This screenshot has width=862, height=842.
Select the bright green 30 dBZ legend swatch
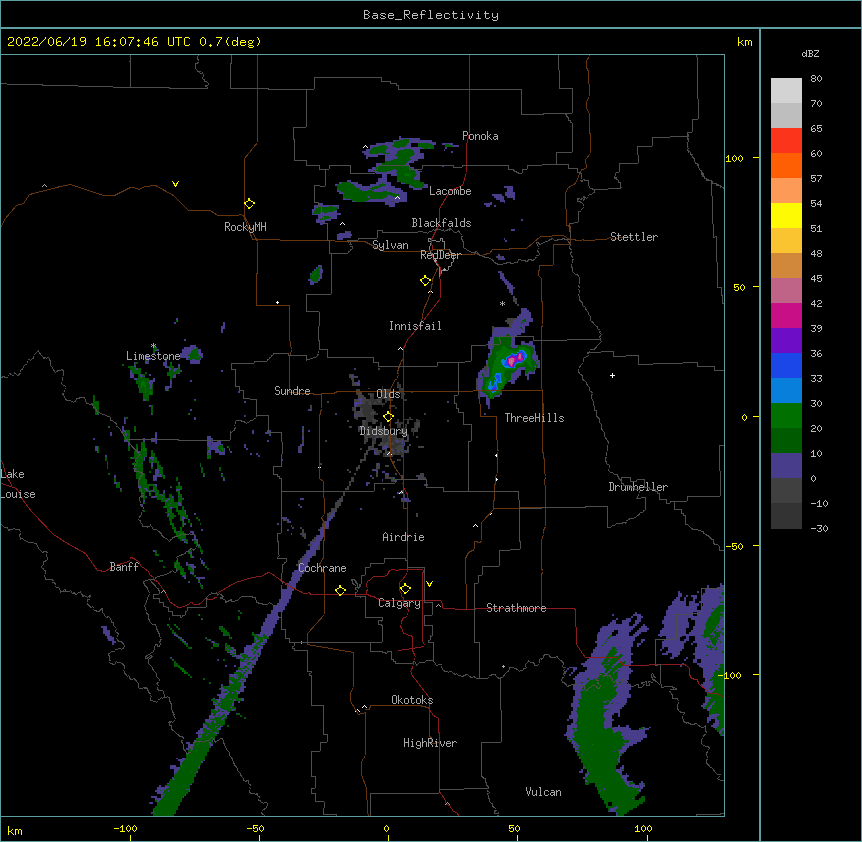coord(786,416)
